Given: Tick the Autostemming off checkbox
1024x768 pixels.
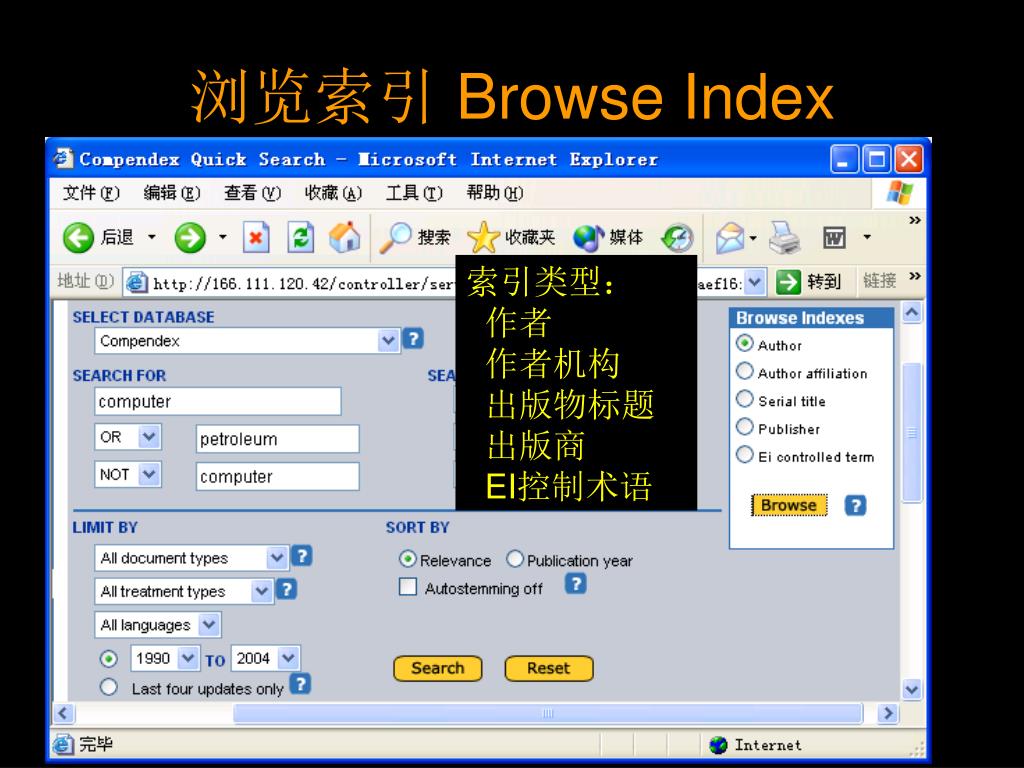Looking at the screenshot, I should [408, 586].
